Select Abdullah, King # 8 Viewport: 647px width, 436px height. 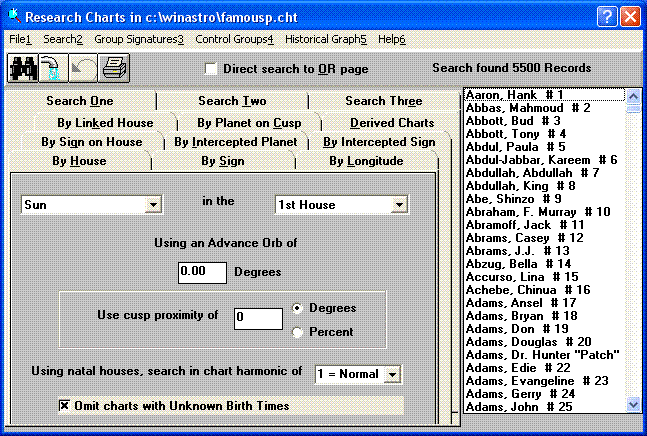(544, 186)
